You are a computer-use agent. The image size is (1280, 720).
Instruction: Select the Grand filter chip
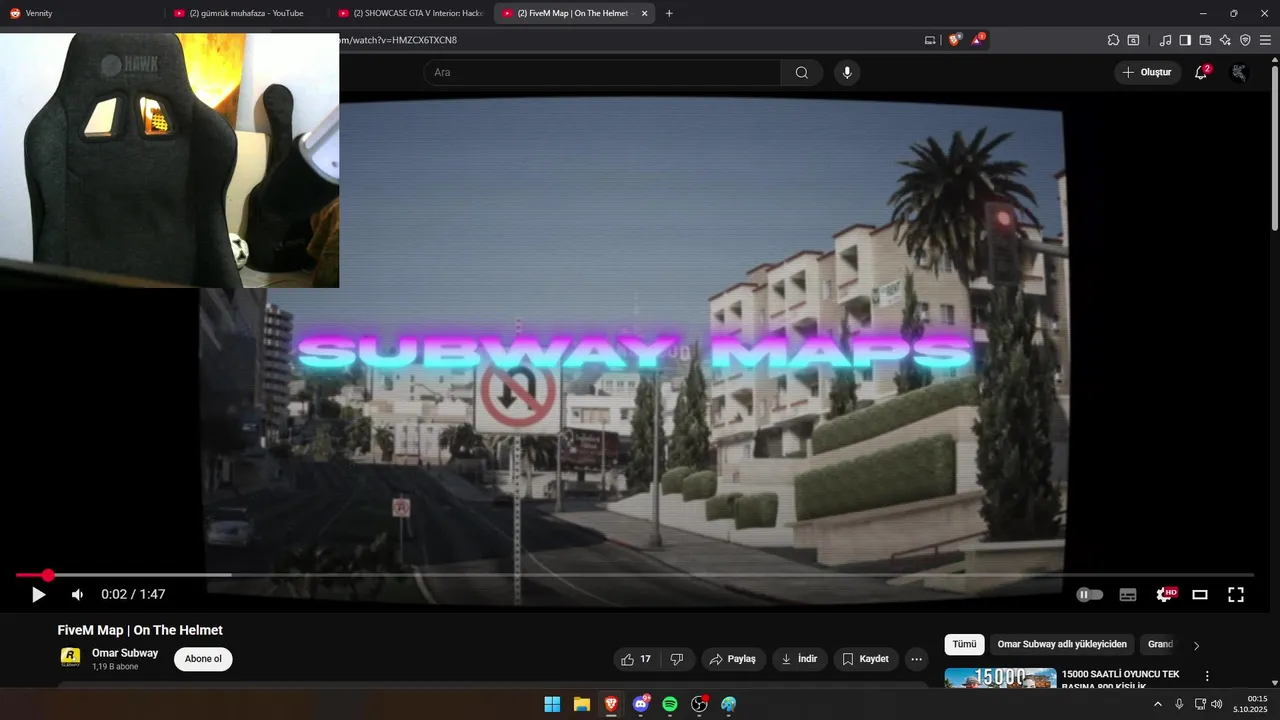(x=1160, y=645)
